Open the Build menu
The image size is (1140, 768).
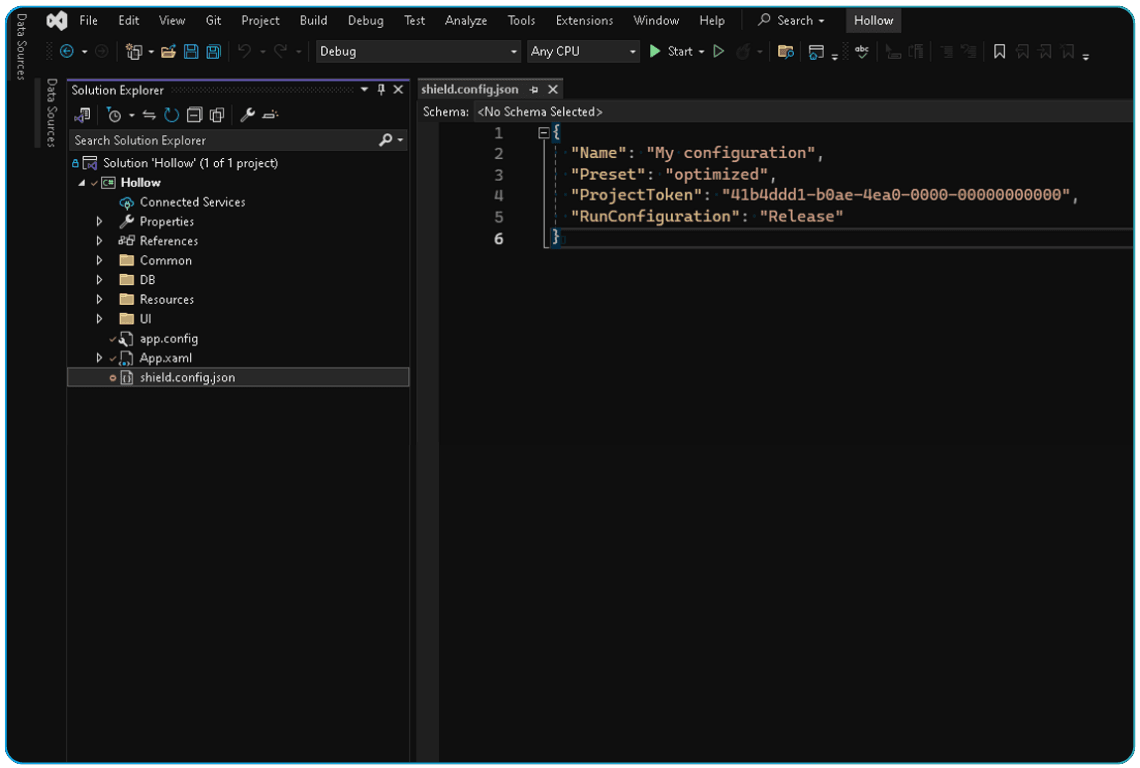tap(313, 20)
